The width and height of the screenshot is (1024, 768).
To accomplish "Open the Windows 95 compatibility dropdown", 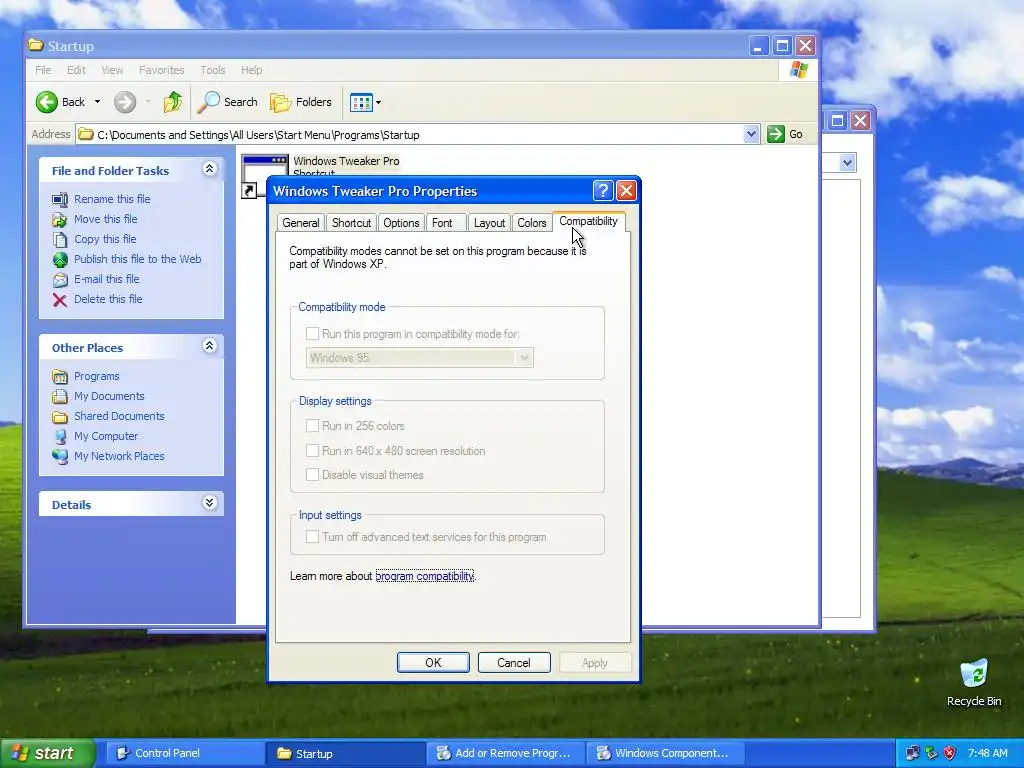I will tap(524, 358).
